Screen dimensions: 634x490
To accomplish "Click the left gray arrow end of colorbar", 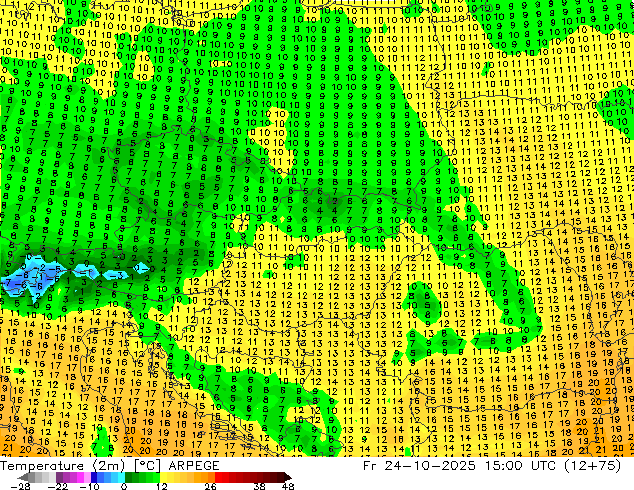I will [x=23, y=477].
